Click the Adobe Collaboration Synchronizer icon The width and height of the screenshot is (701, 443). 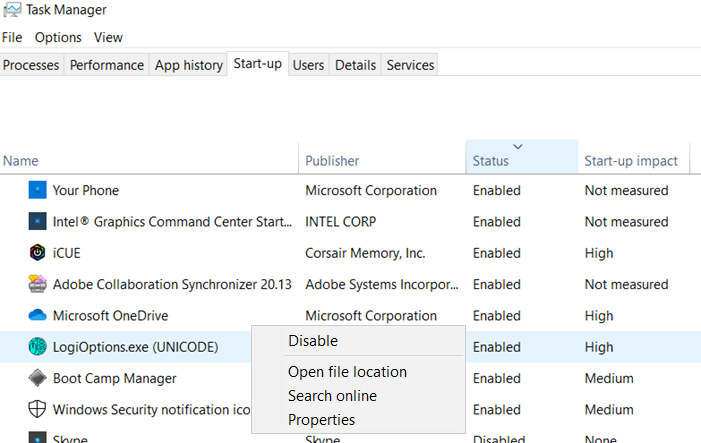[x=38, y=284]
